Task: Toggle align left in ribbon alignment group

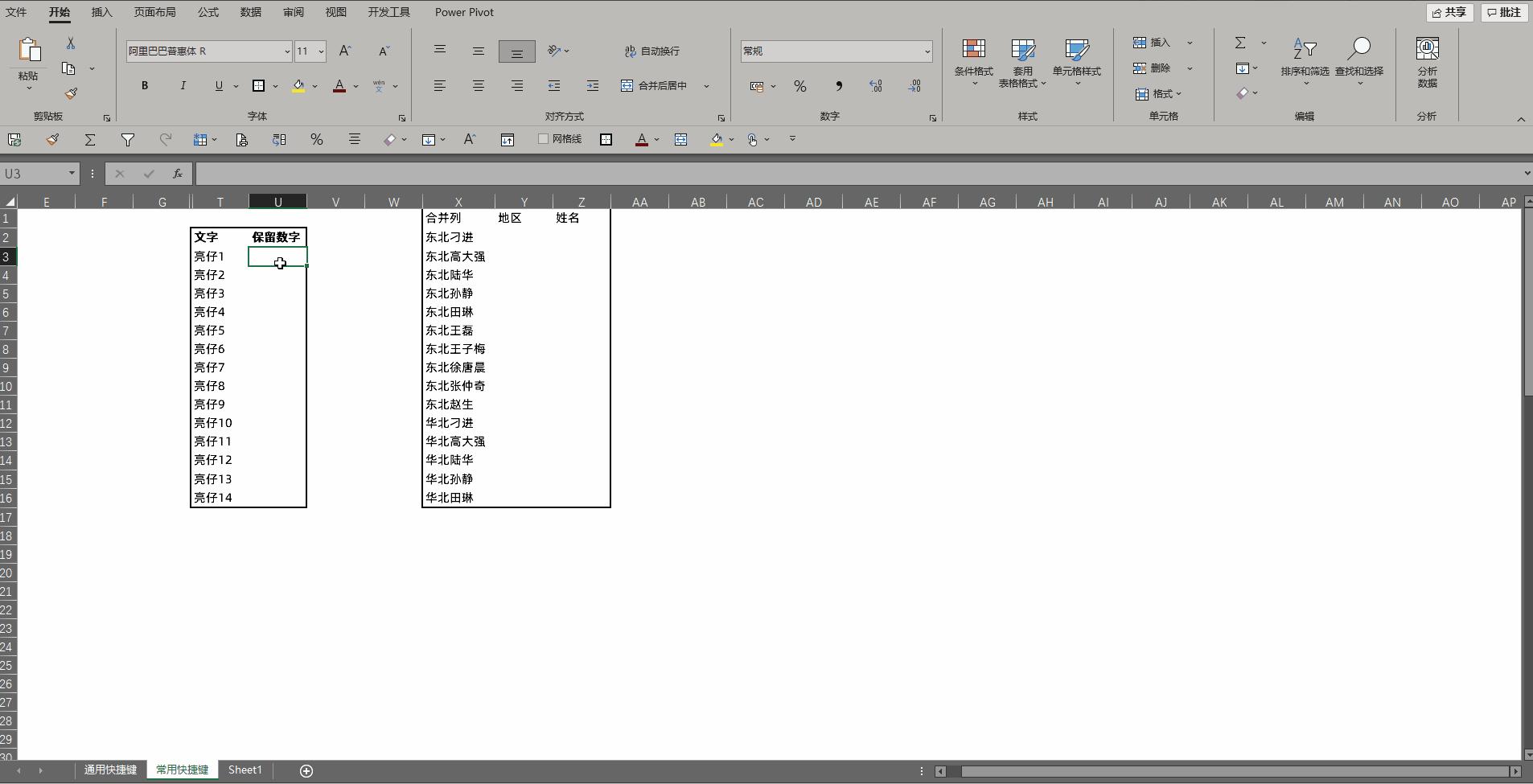Action: pos(440,85)
